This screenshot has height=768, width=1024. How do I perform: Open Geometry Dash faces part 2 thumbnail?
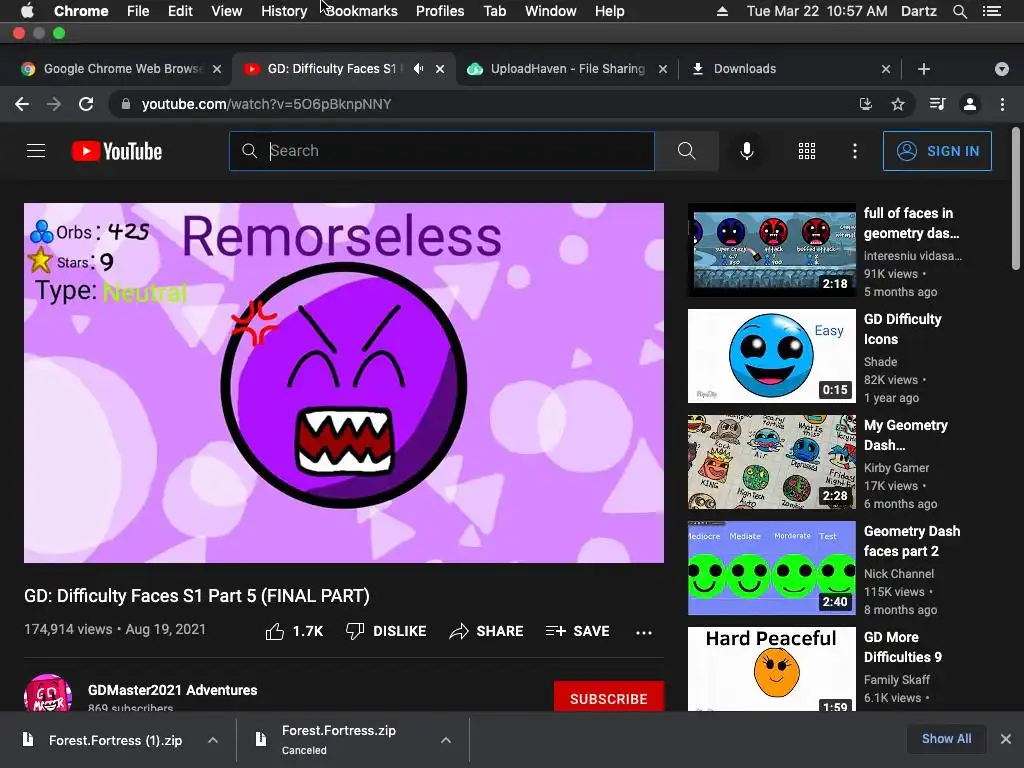pyautogui.click(x=771, y=568)
